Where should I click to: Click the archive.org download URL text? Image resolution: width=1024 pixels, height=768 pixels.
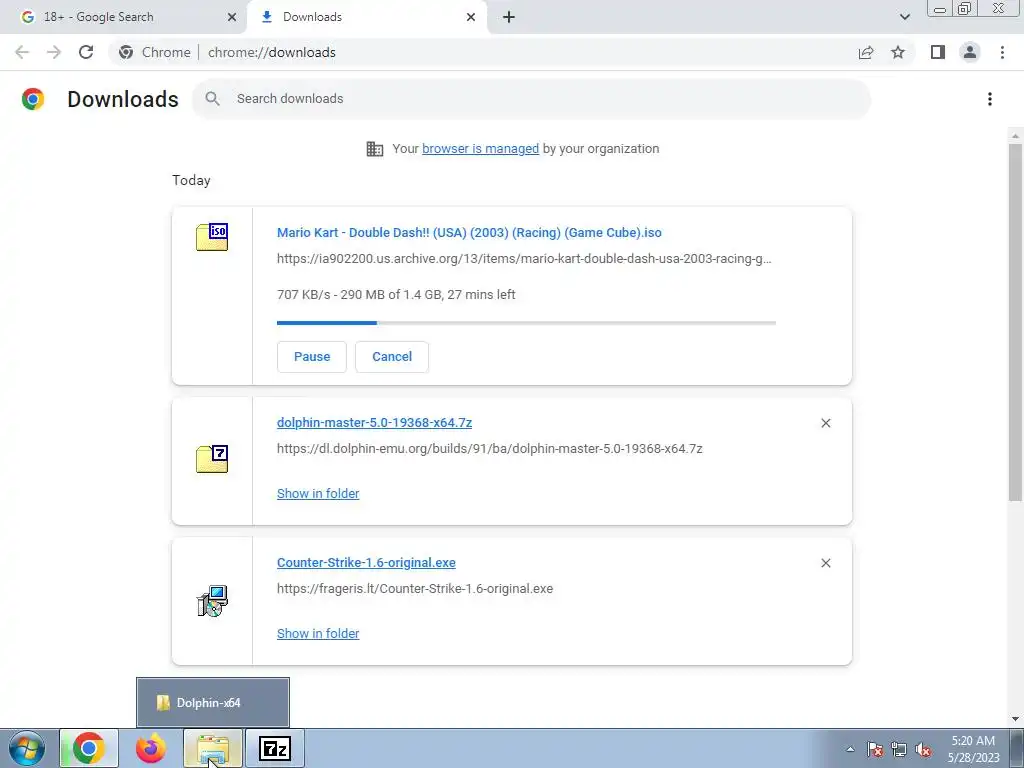click(524, 259)
